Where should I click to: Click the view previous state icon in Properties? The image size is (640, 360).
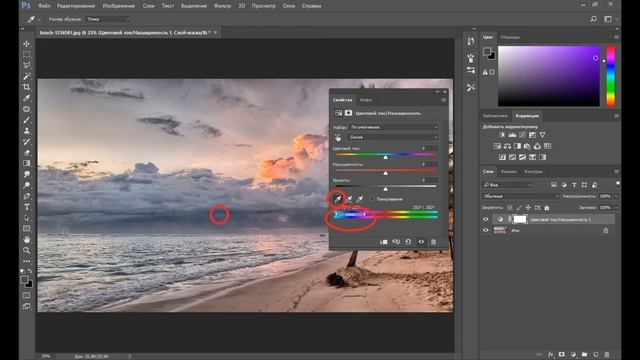point(396,242)
